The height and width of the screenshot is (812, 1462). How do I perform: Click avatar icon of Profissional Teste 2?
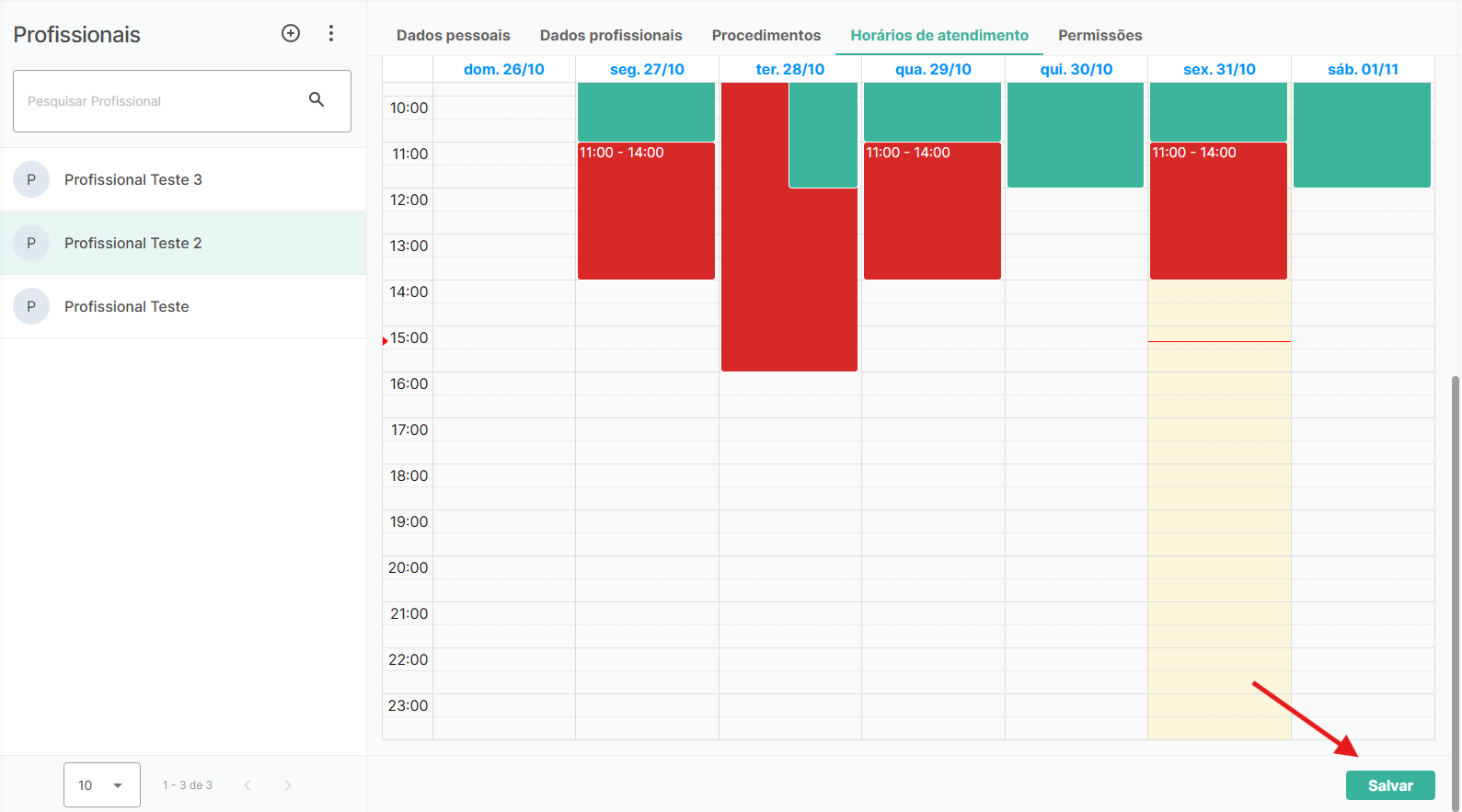tap(31, 243)
